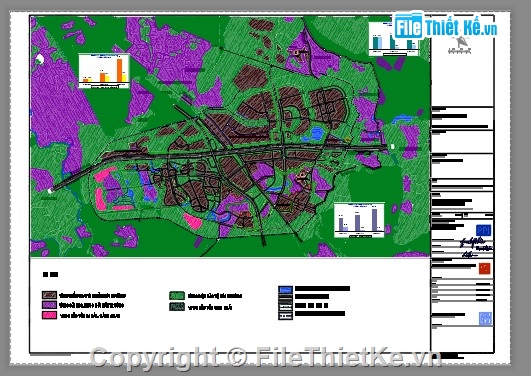Open the teal bar chart inset

click(394, 39)
